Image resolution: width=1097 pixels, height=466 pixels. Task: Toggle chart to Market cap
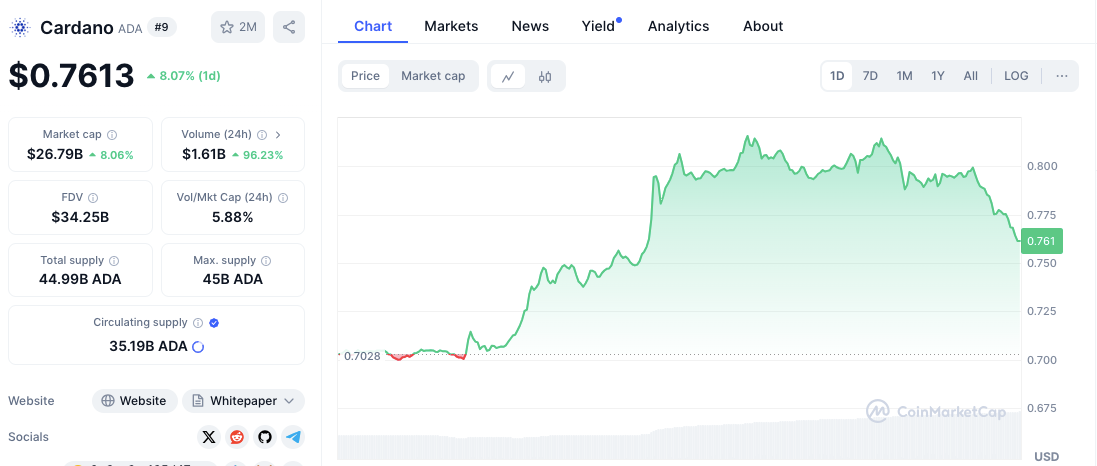point(433,76)
